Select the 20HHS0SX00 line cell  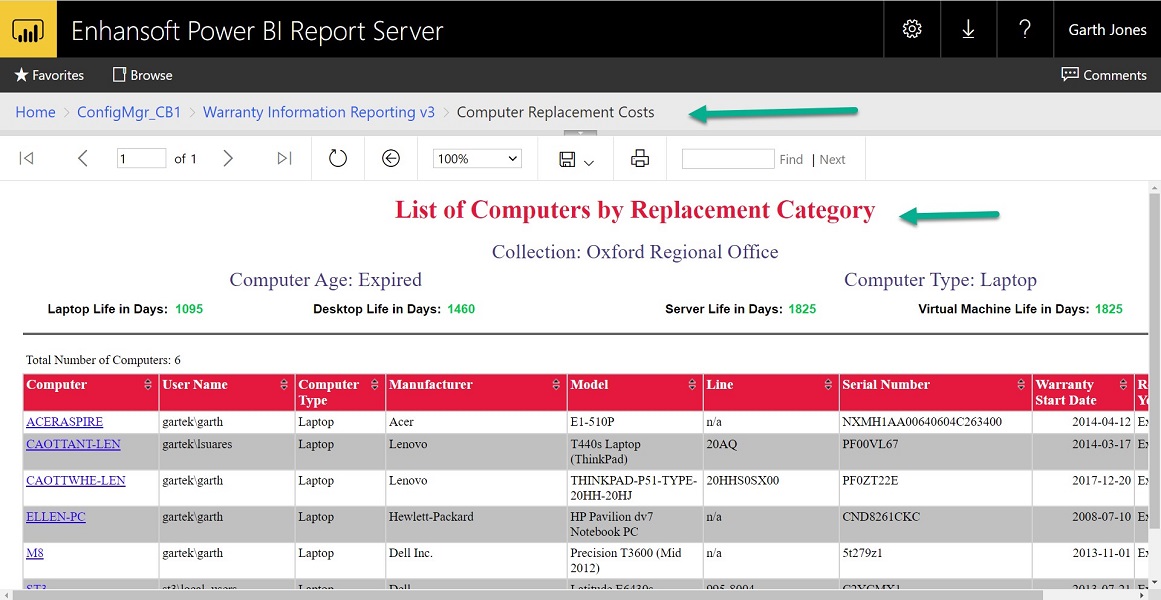[x=771, y=487]
